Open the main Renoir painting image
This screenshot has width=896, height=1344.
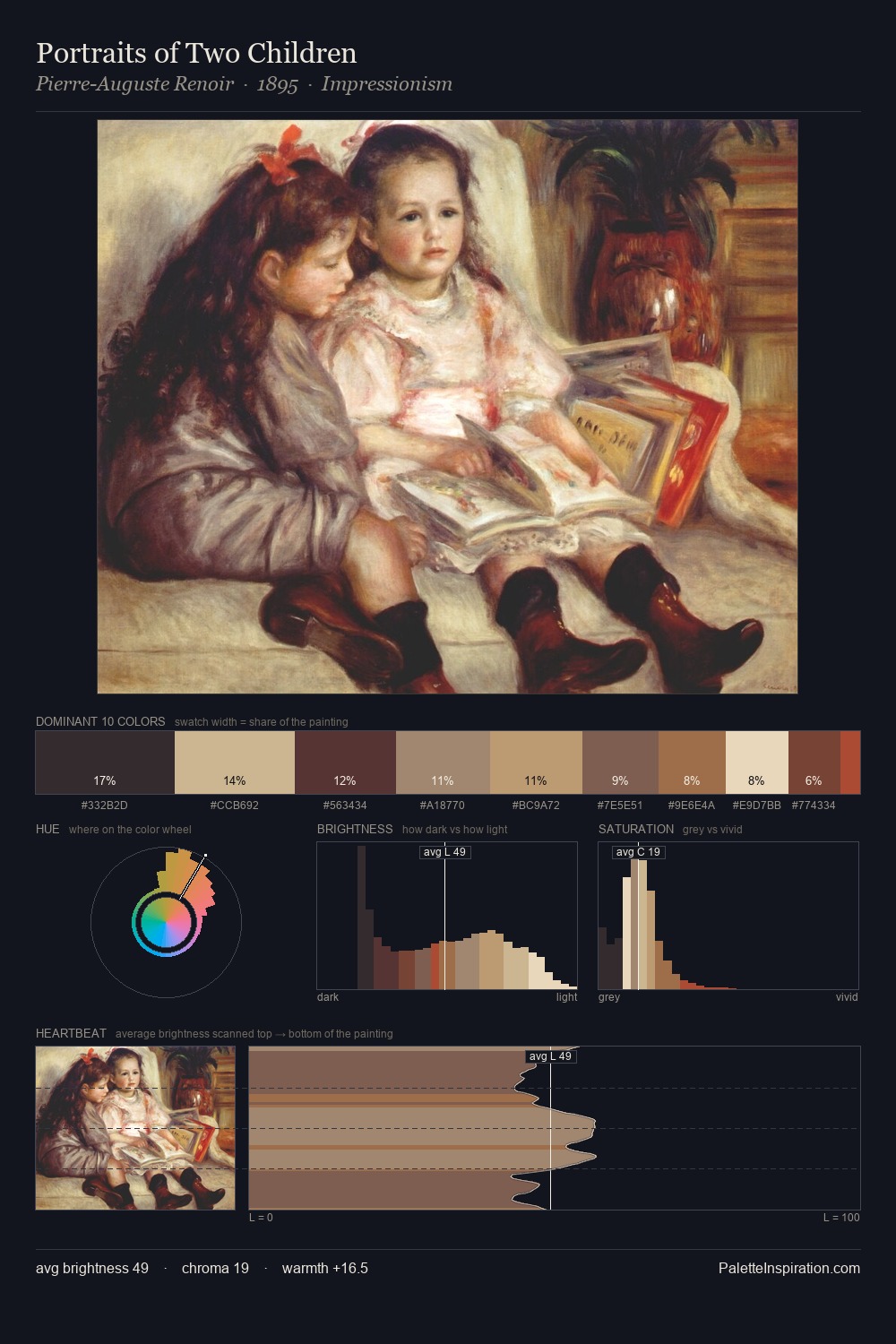click(447, 407)
